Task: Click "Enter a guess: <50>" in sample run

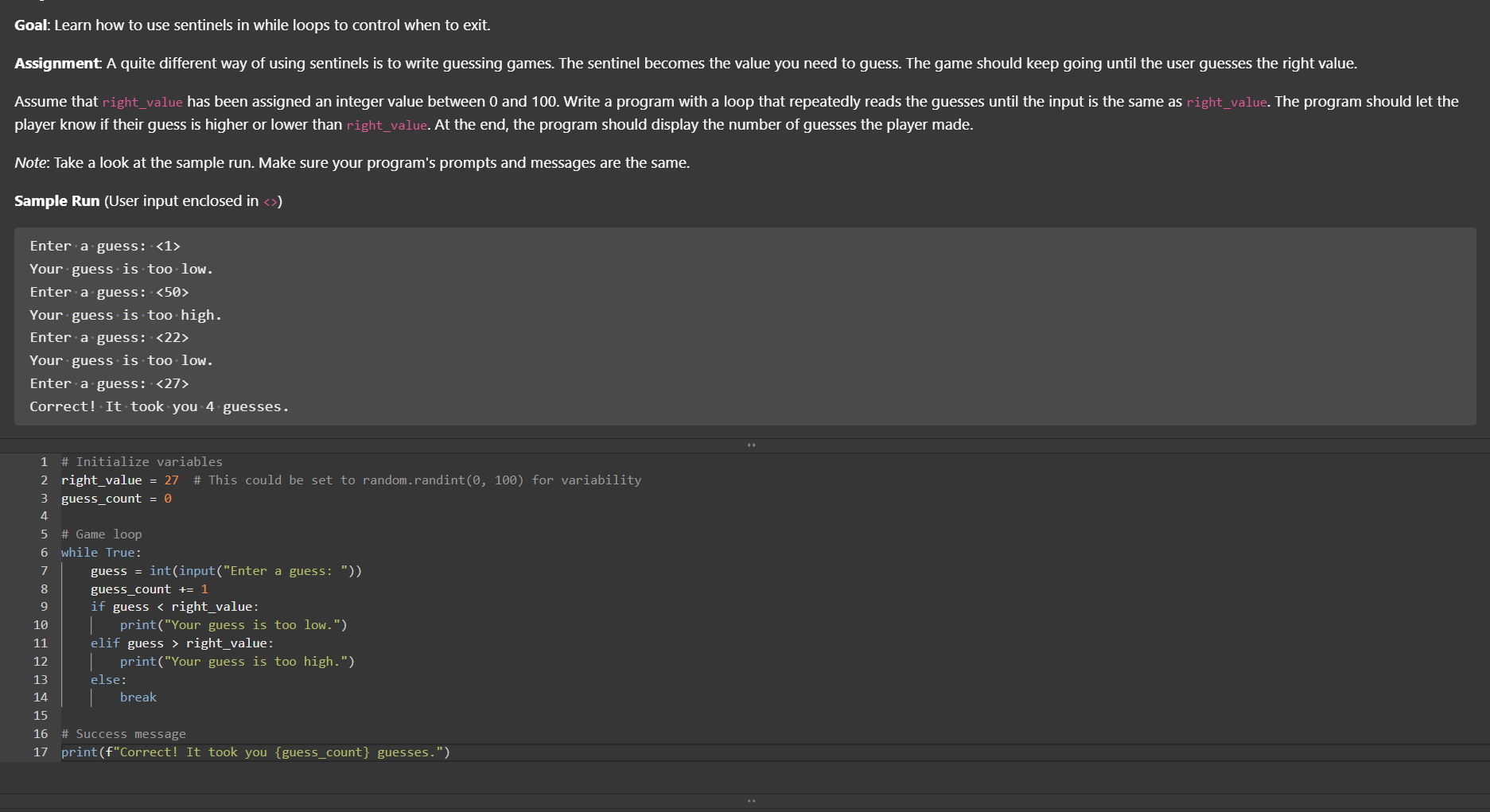Action: click(109, 293)
